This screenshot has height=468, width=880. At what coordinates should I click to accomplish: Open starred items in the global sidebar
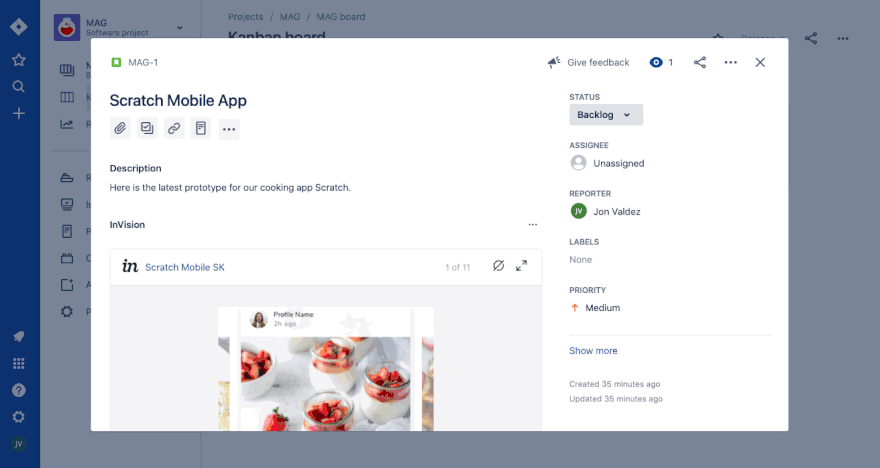click(x=19, y=59)
